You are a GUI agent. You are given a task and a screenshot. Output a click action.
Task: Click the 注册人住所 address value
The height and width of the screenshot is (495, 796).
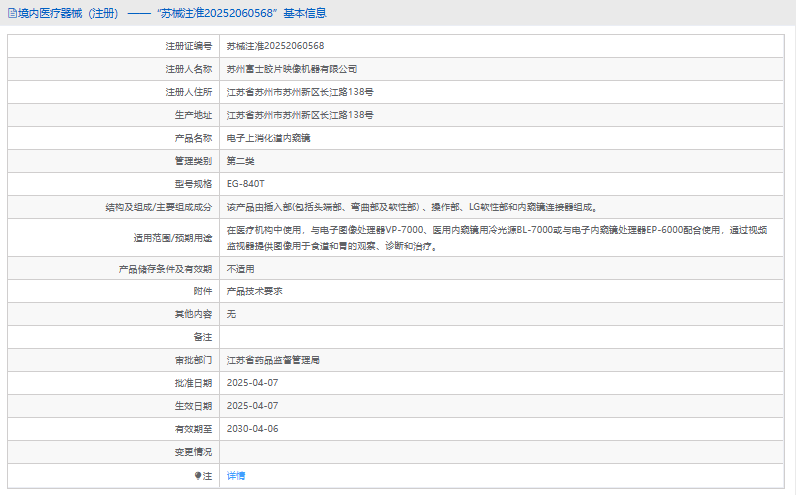(300, 92)
